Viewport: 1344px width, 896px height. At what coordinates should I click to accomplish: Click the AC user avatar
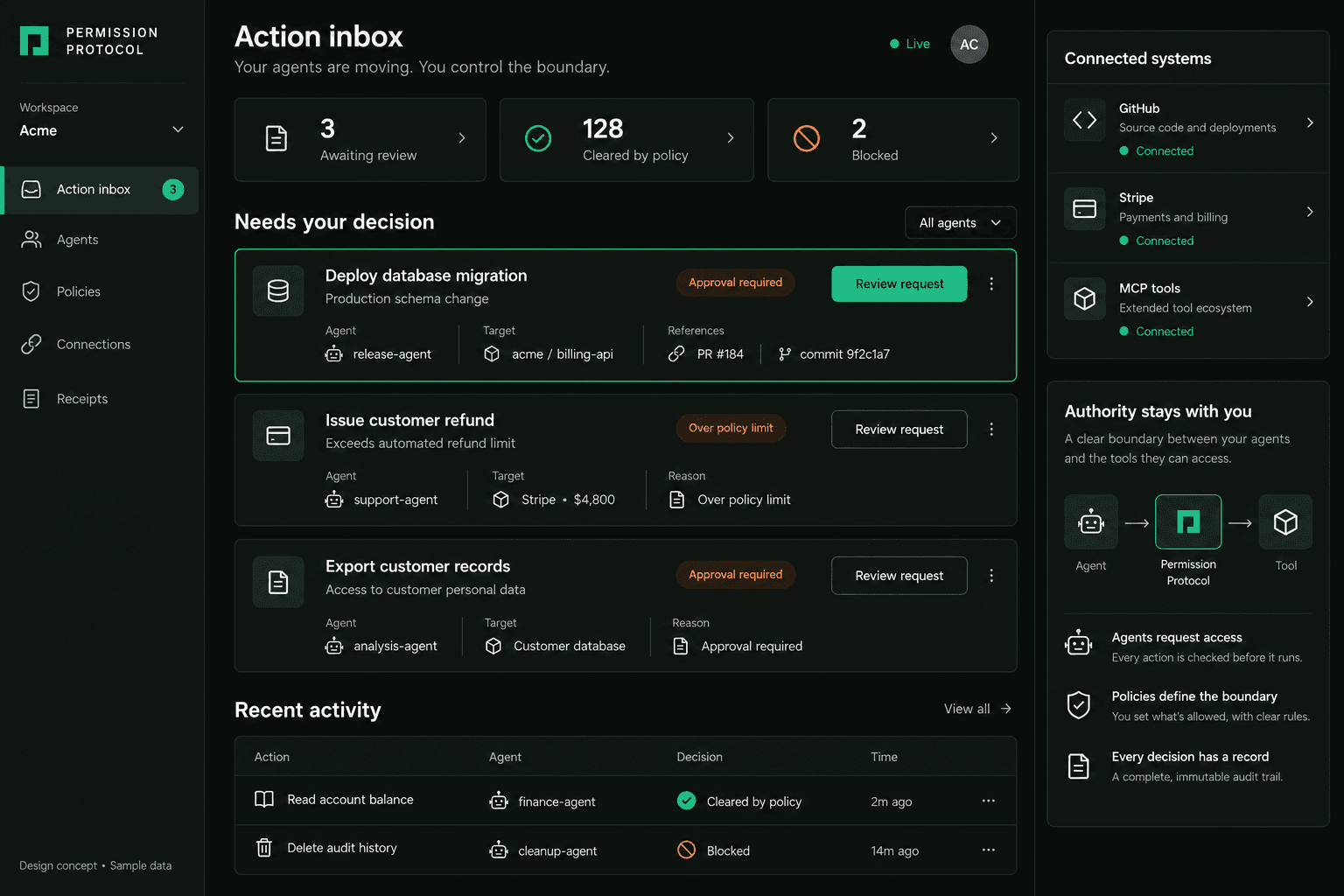(969, 45)
